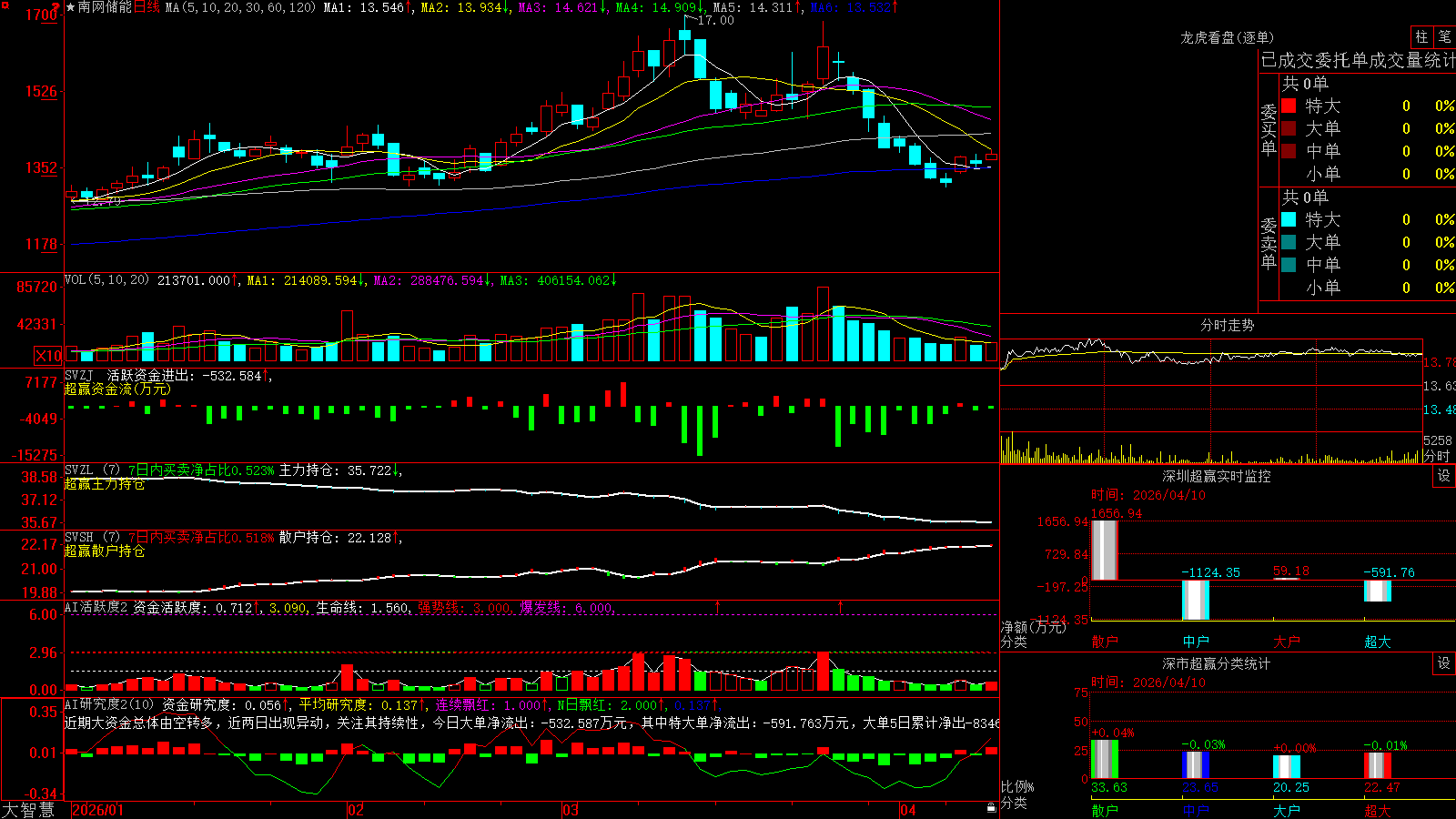Click the 04 month marker on the axis

[x=907, y=810]
